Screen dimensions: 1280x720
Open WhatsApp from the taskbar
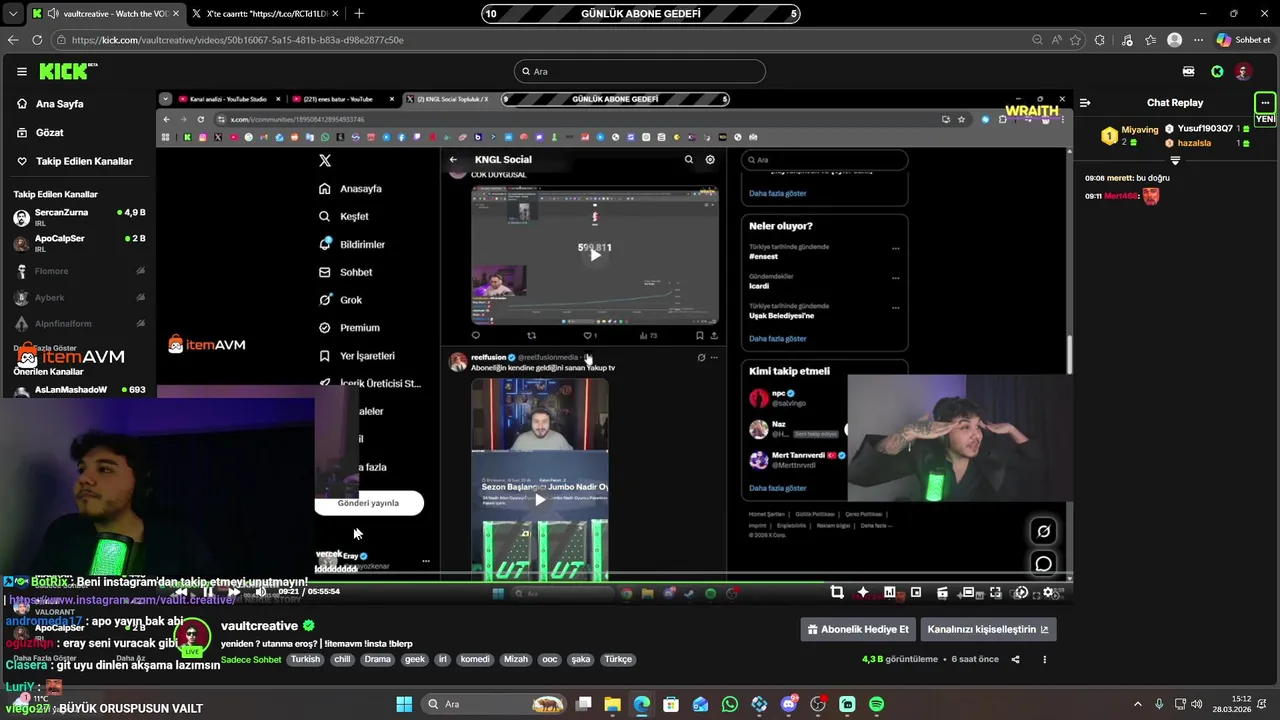pos(730,704)
